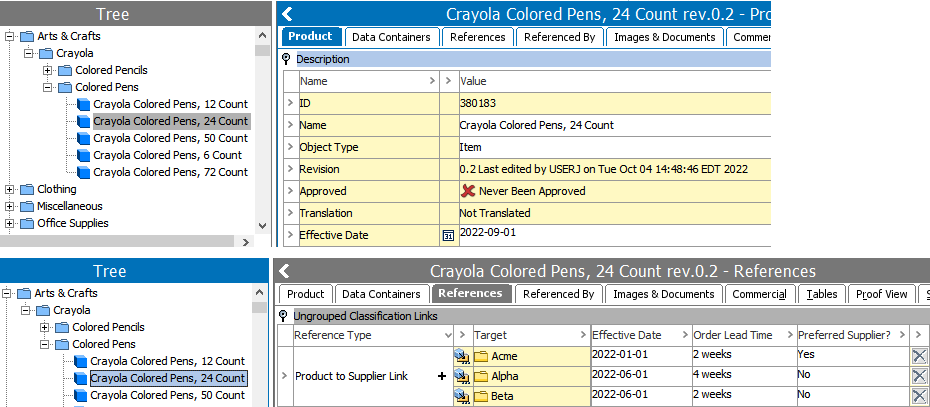Open Referenced By tab in Product view
The width and height of the screenshot is (930, 407).
click(x=560, y=37)
